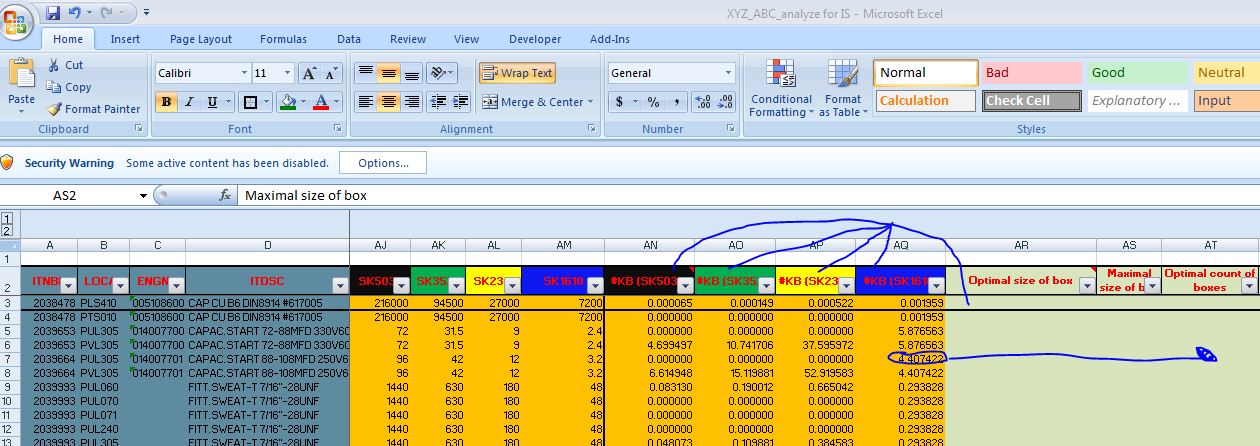Switch to the Data tab
This screenshot has height=446, width=1260.
coord(349,39)
